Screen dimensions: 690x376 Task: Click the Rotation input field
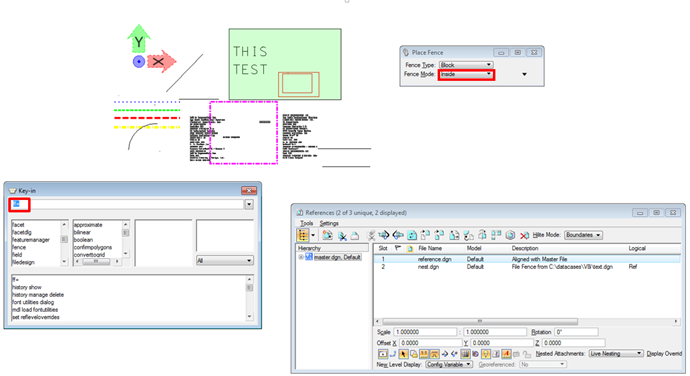(x=576, y=332)
